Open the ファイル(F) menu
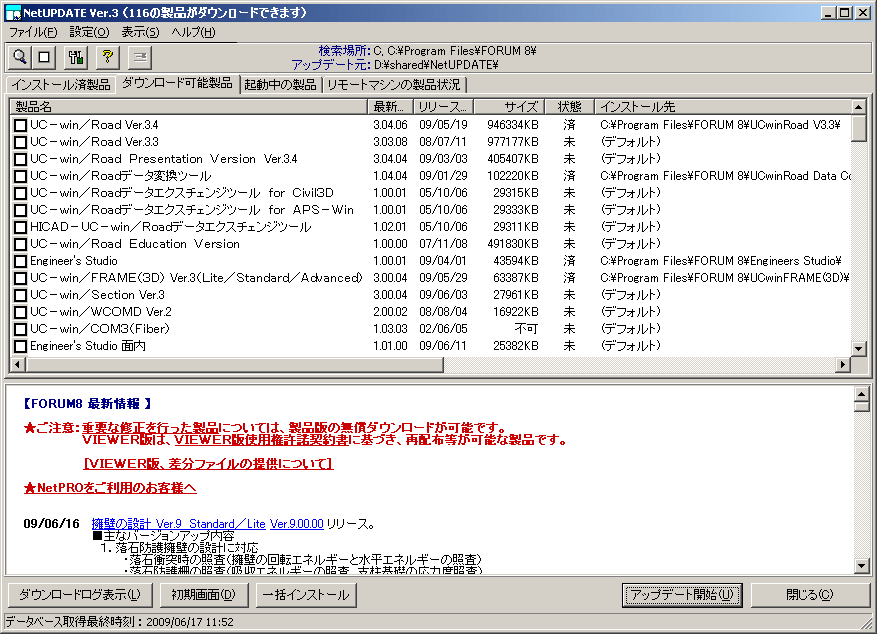The height and width of the screenshot is (634, 877). pyautogui.click(x=33, y=32)
